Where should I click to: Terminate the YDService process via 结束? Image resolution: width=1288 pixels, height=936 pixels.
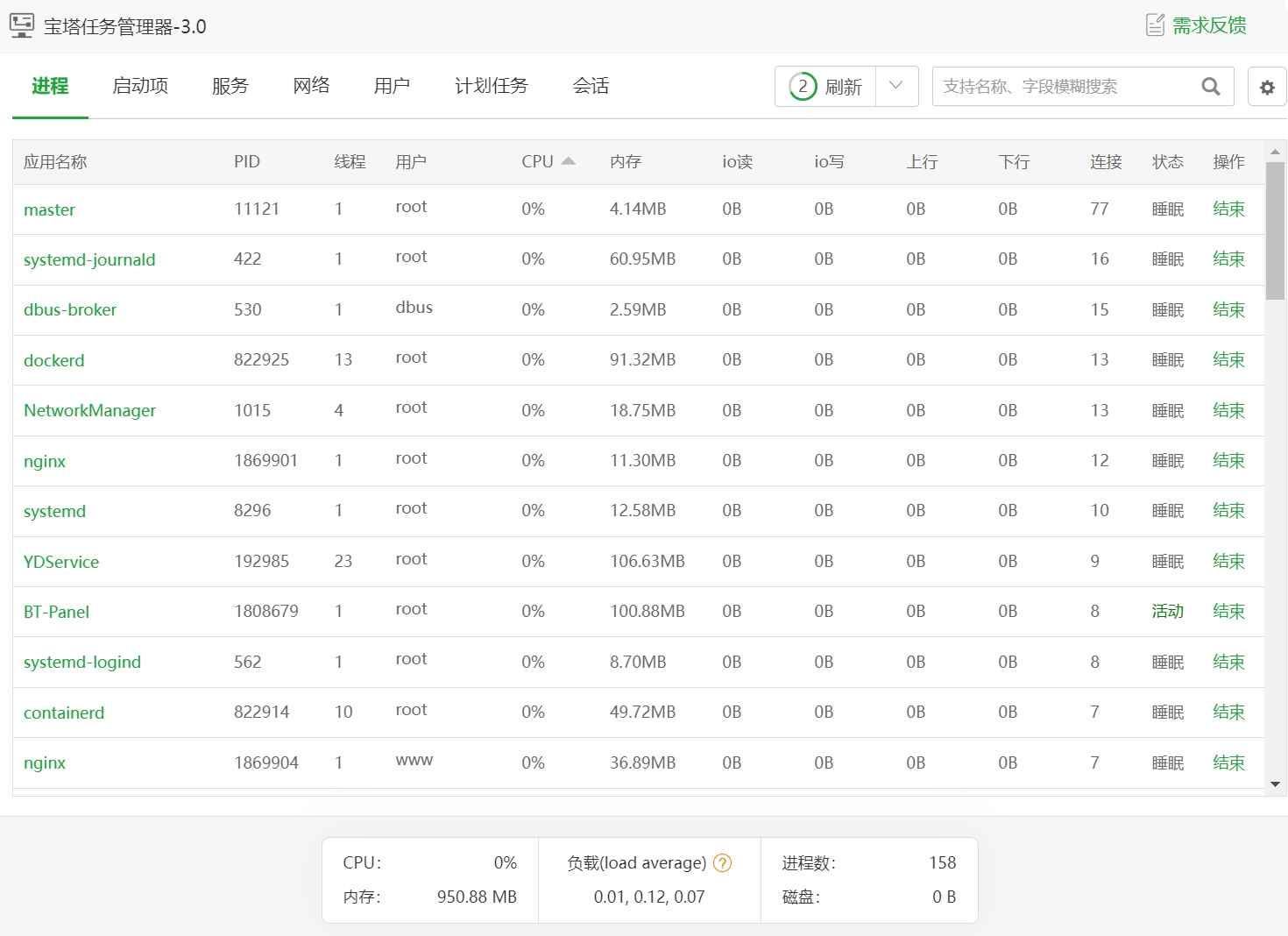[1228, 562]
